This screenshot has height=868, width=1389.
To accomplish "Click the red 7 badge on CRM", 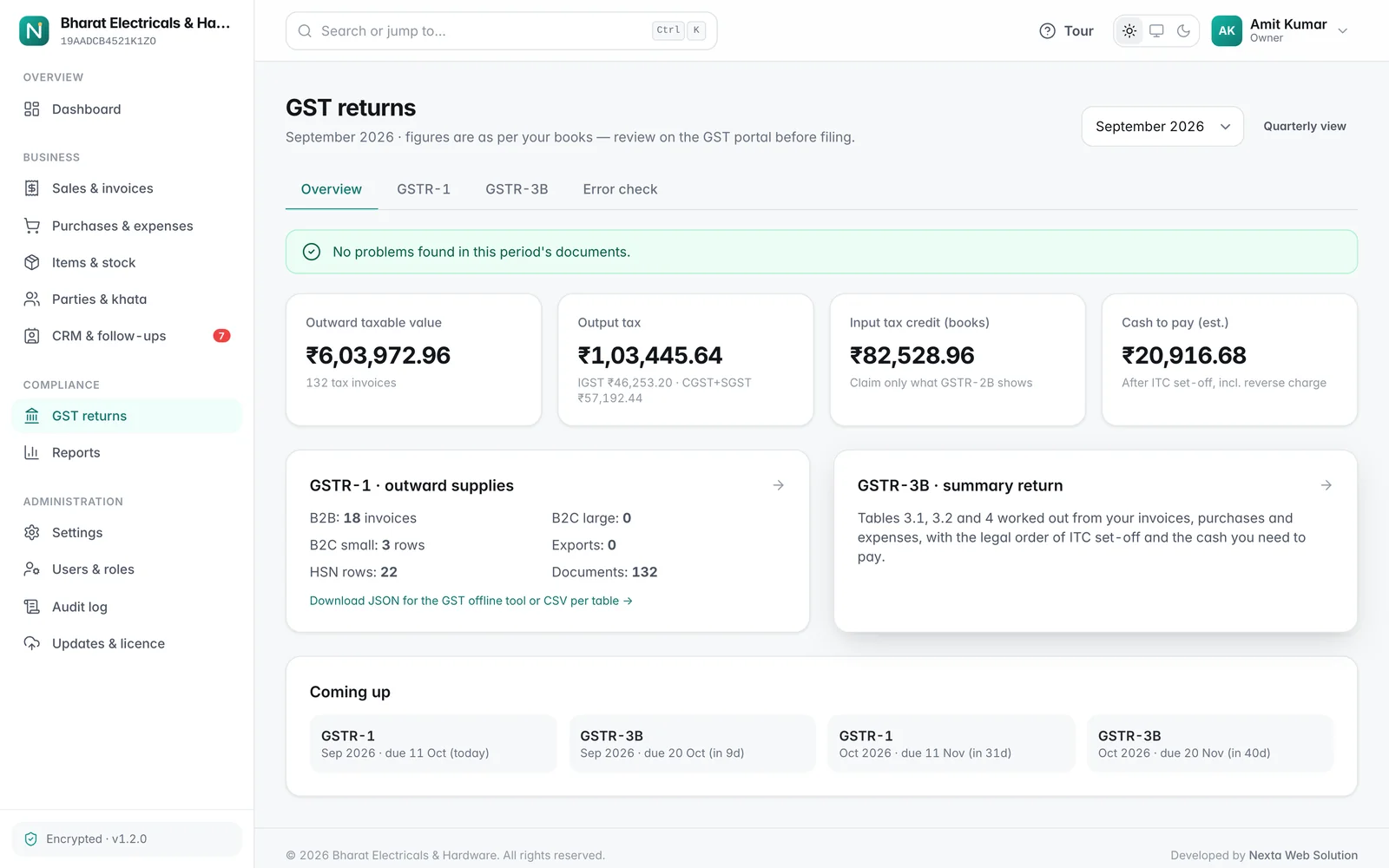I will click(x=221, y=336).
